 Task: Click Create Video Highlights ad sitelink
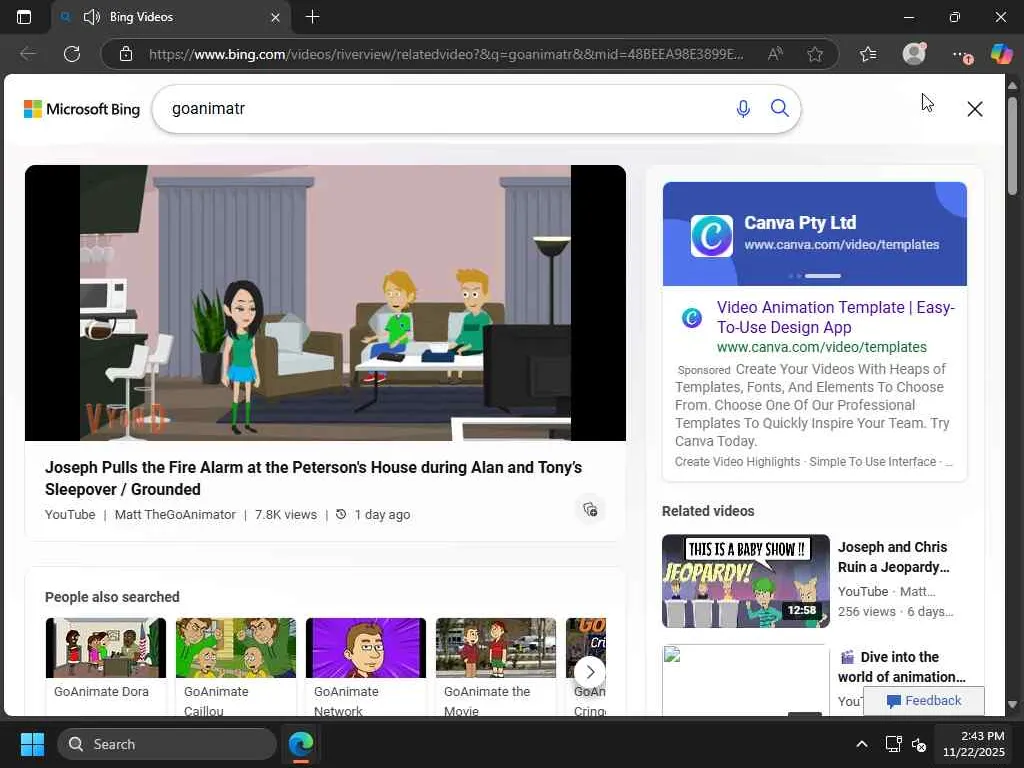(737, 462)
